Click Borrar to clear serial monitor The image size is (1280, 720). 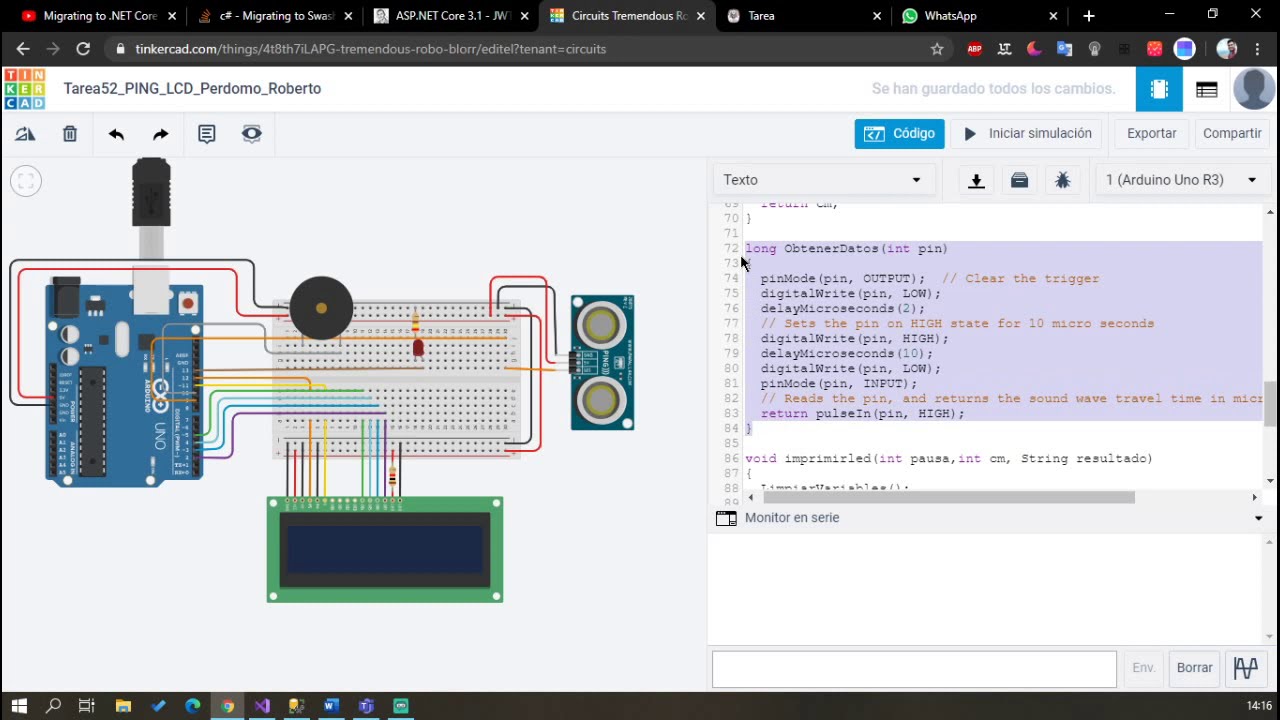[1194, 668]
